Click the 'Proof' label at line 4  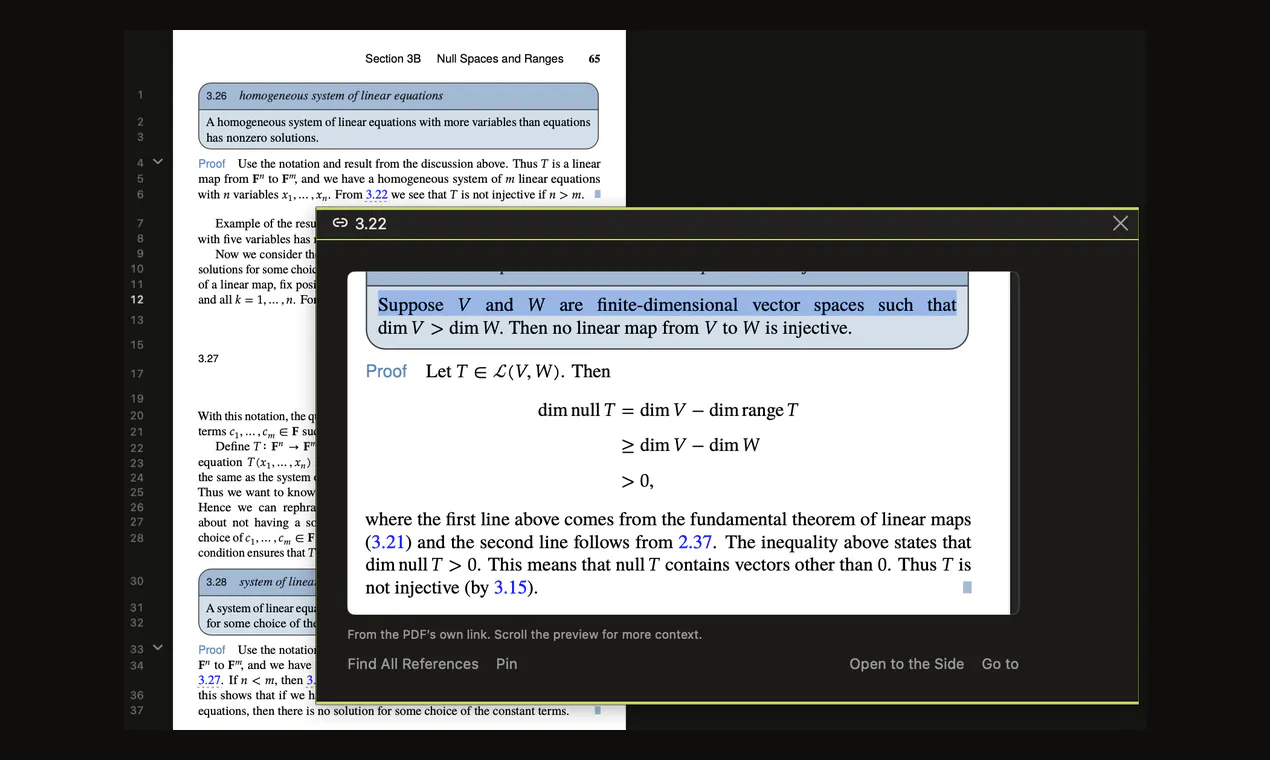[212, 164]
